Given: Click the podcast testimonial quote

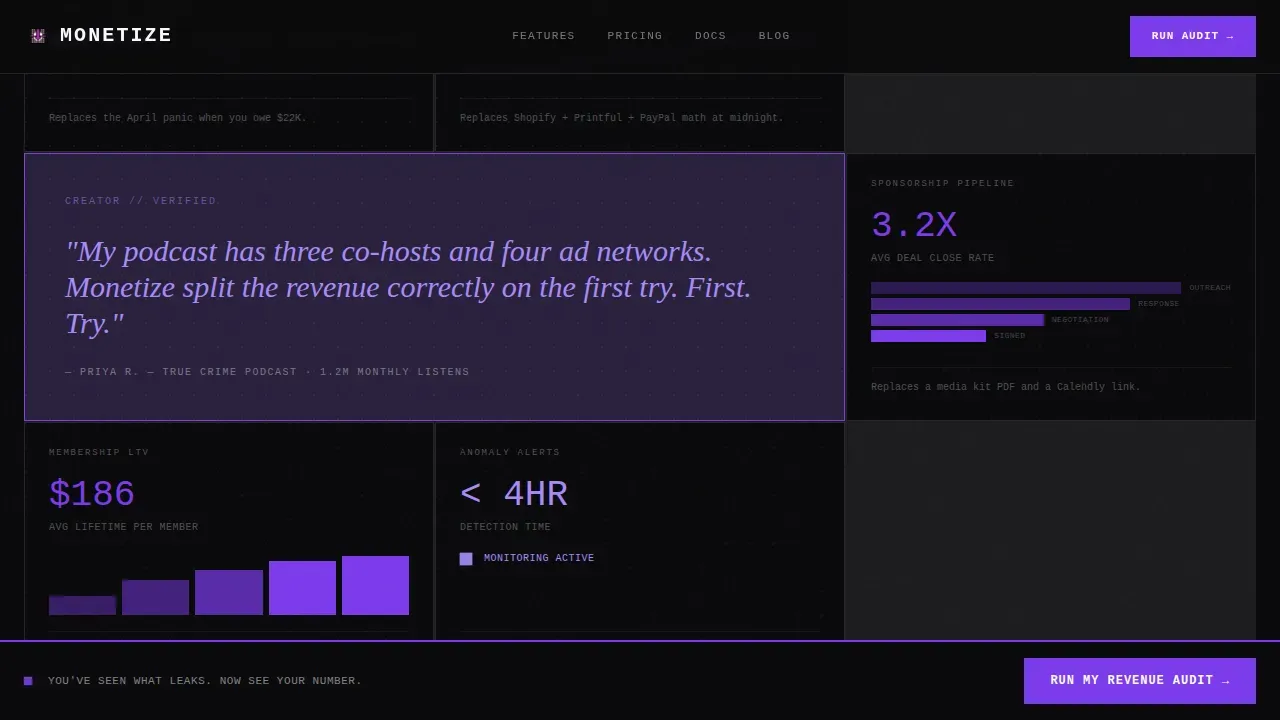Looking at the screenshot, I should [408, 287].
